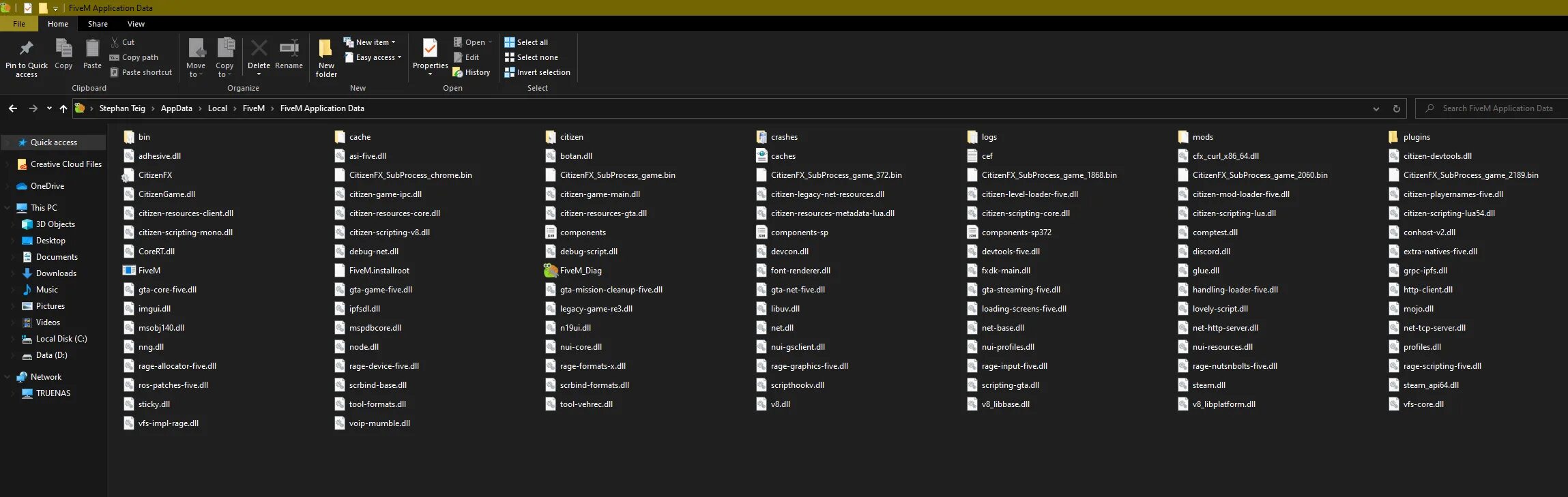Select the caches file icon
Screen dimensions: 1568x497
pyautogui.click(x=762, y=156)
